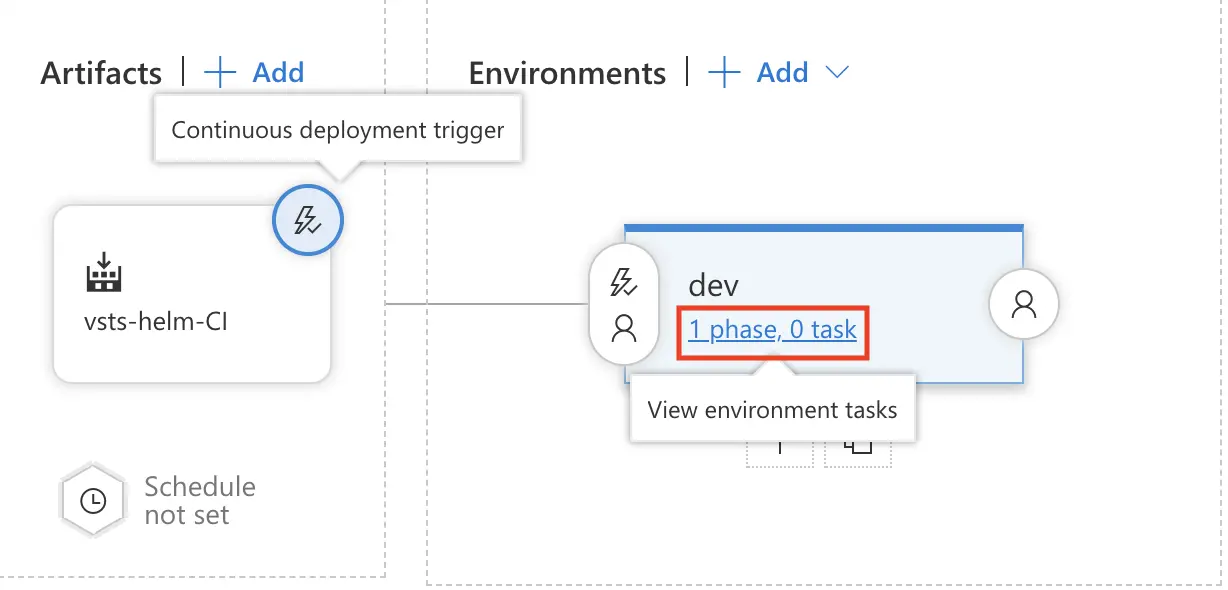Click the Continuous deployment trigger tooltip
This screenshot has width=1228, height=590.
(x=338, y=130)
